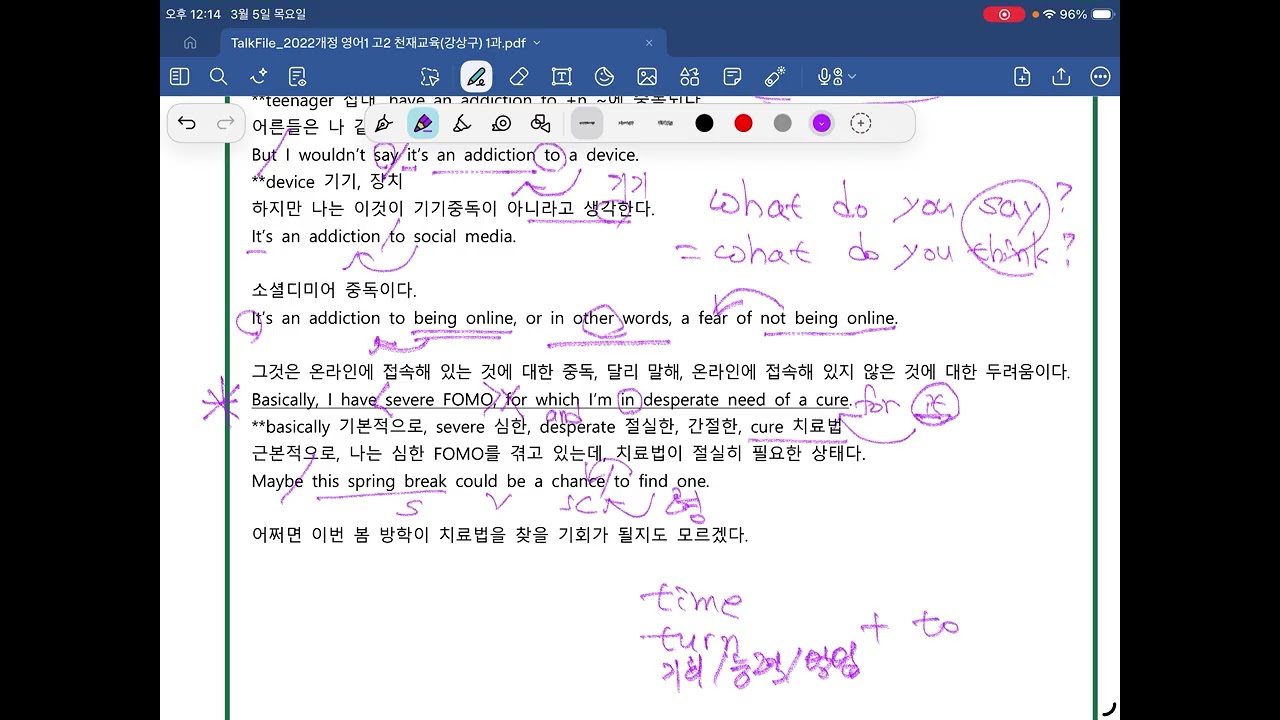Select the Text box tool
This screenshot has width=1280, height=720.
pos(561,77)
